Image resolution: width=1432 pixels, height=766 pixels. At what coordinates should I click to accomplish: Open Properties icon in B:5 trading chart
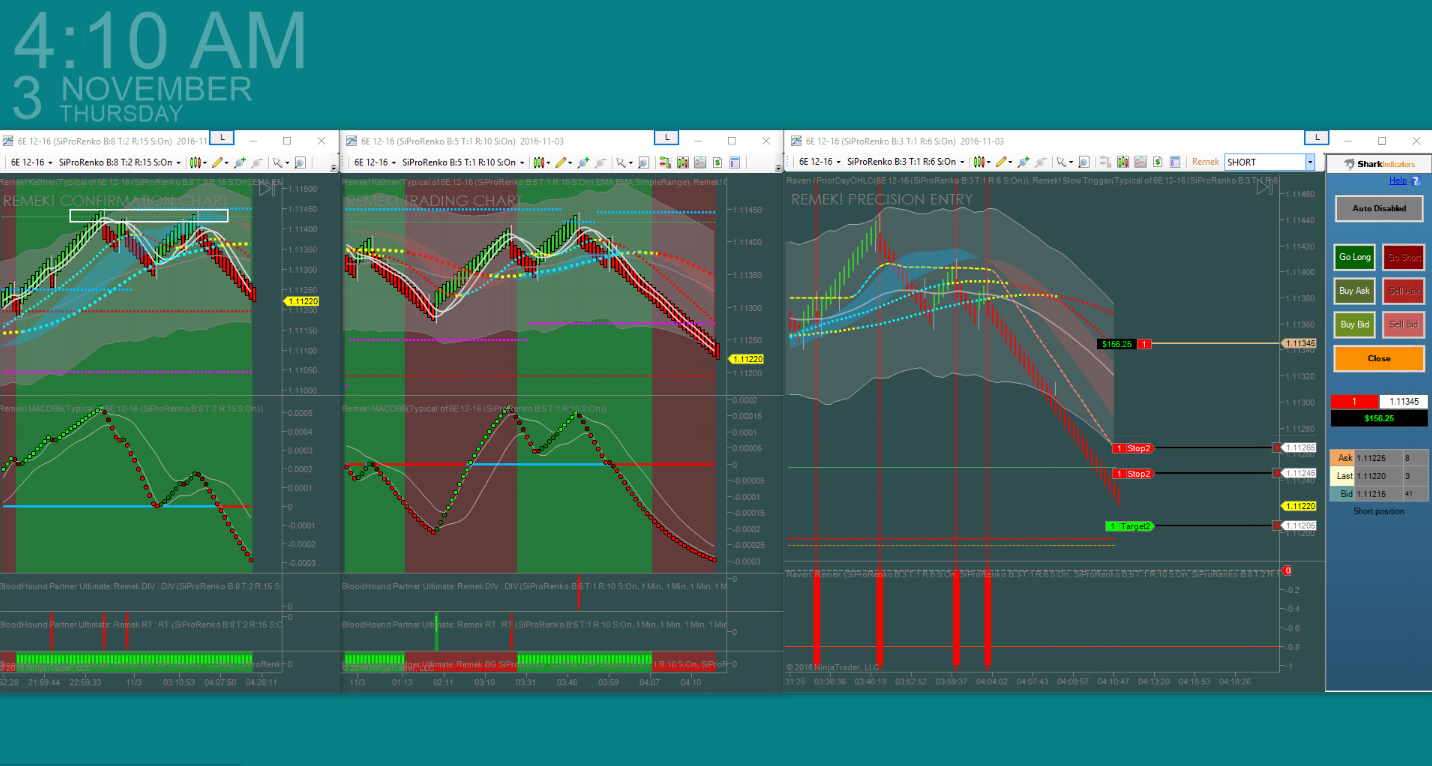tap(734, 162)
